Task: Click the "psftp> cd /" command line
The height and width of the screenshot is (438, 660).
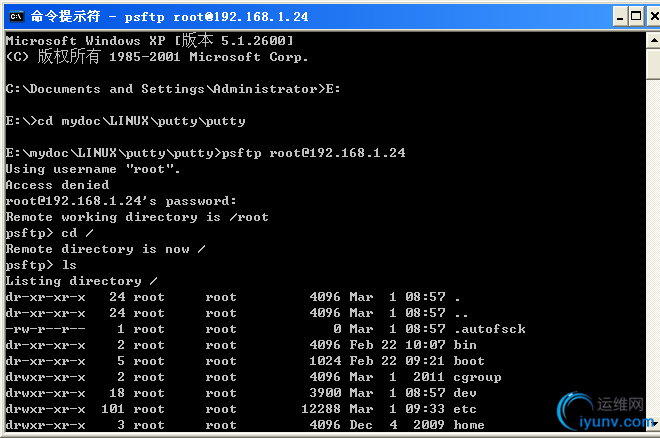Action: pyautogui.click(x=49, y=233)
